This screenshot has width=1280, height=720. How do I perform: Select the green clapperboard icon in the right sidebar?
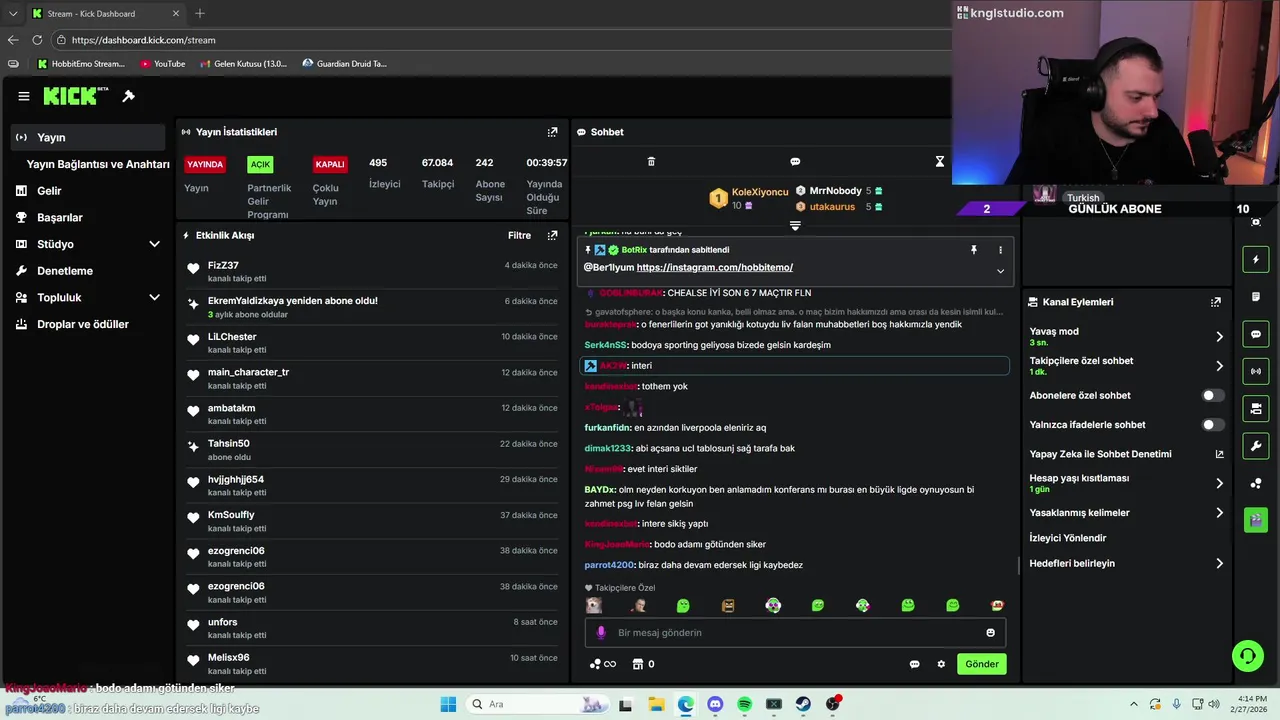coord(1256,520)
